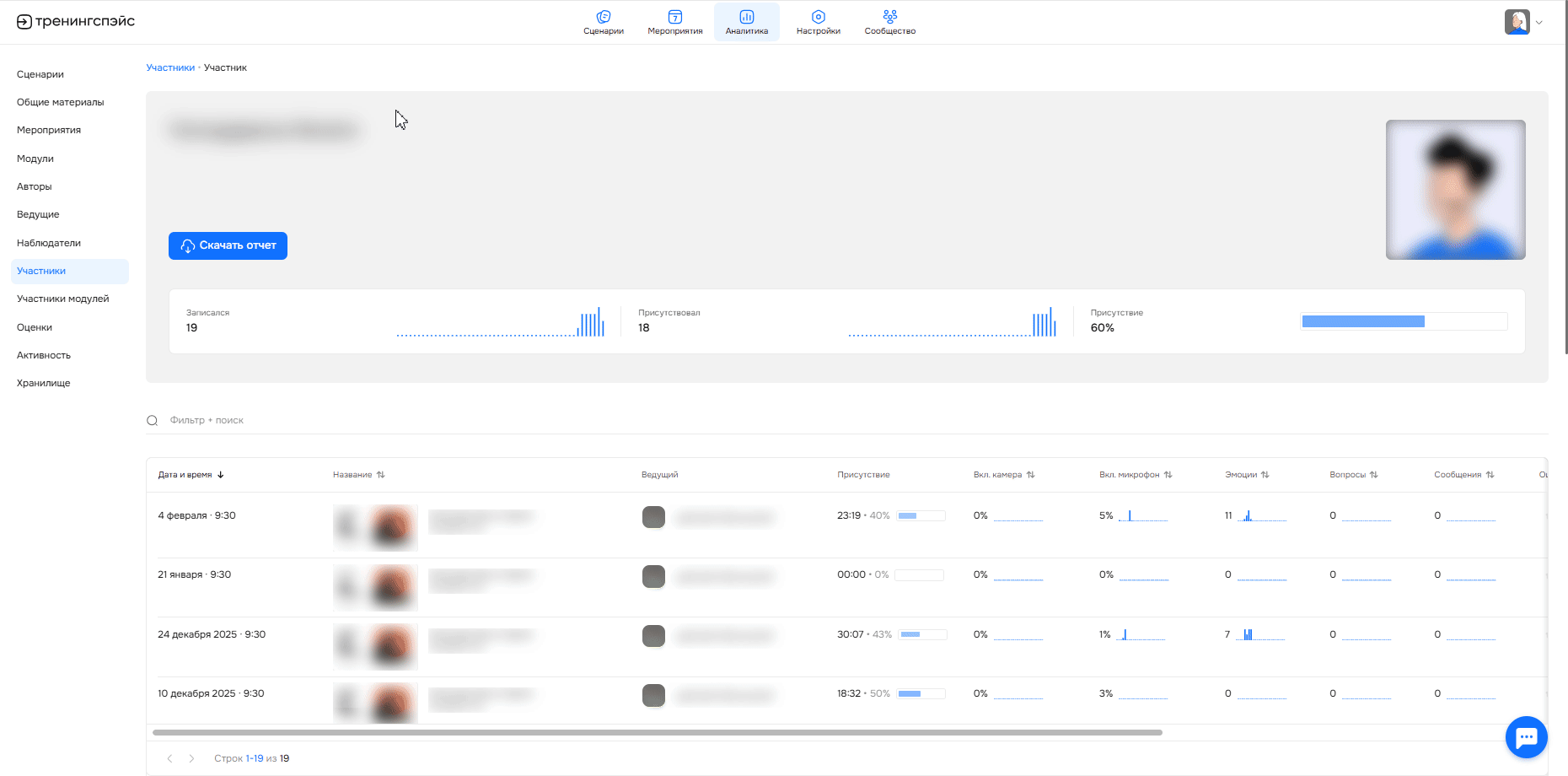The width and height of the screenshot is (1568, 776).
Task: Click the Скачать отчет button
Action: tap(228, 245)
